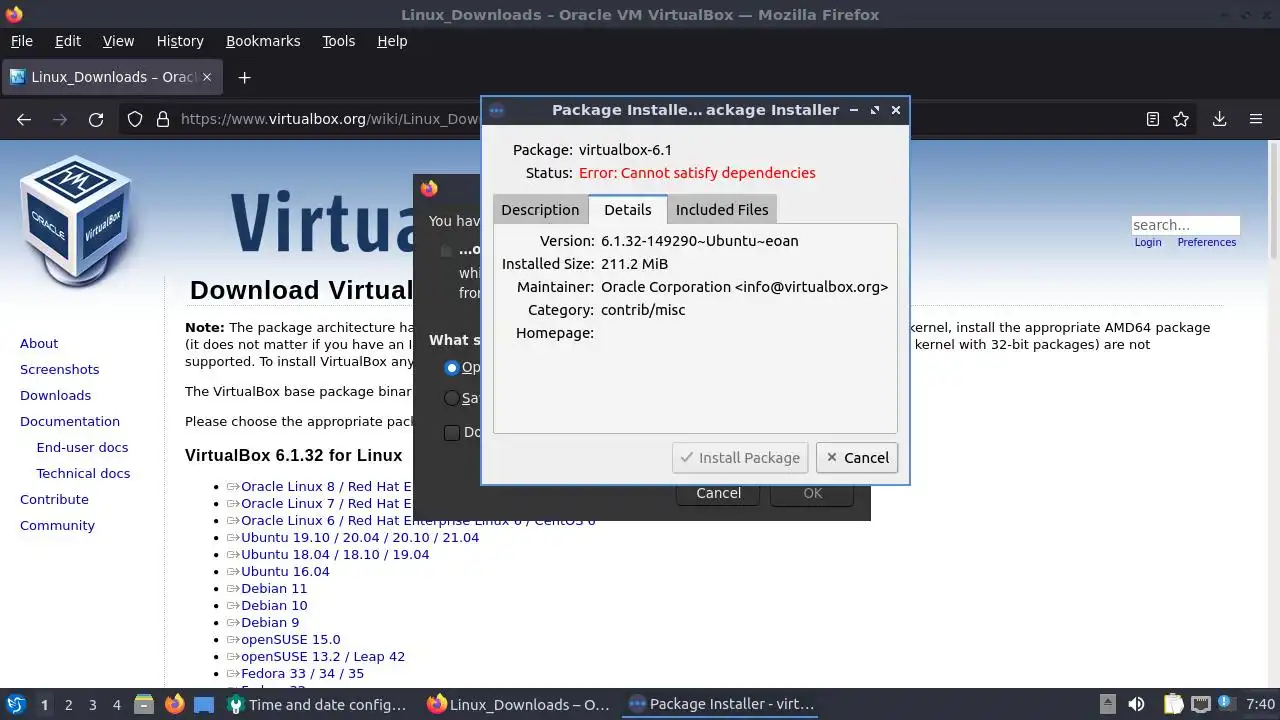Click the removable media tray icon
The height and width of the screenshot is (720, 1280).
pos(1107,704)
